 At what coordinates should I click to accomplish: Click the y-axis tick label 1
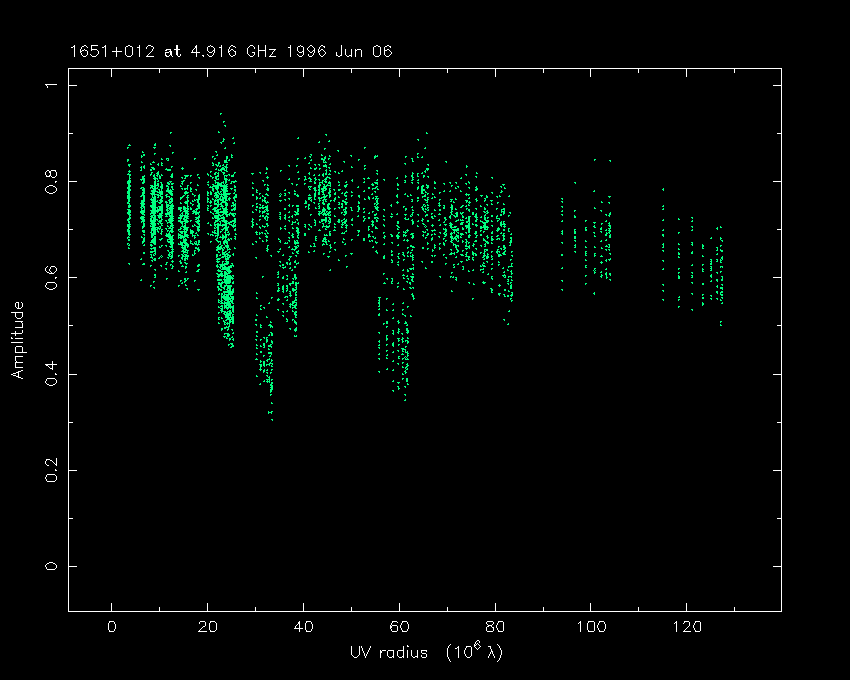pos(46,86)
